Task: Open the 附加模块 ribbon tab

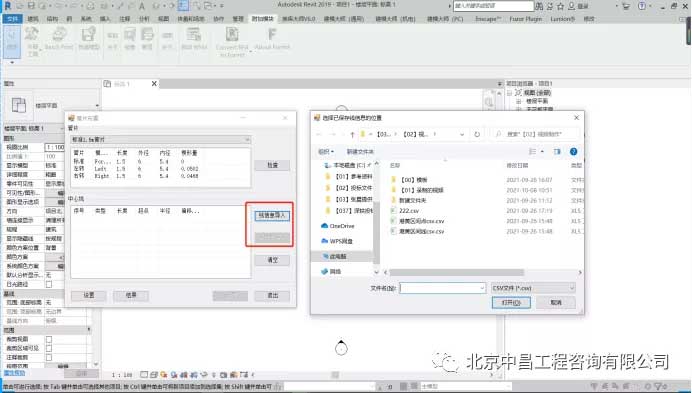Action: pyautogui.click(x=263, y=19)
